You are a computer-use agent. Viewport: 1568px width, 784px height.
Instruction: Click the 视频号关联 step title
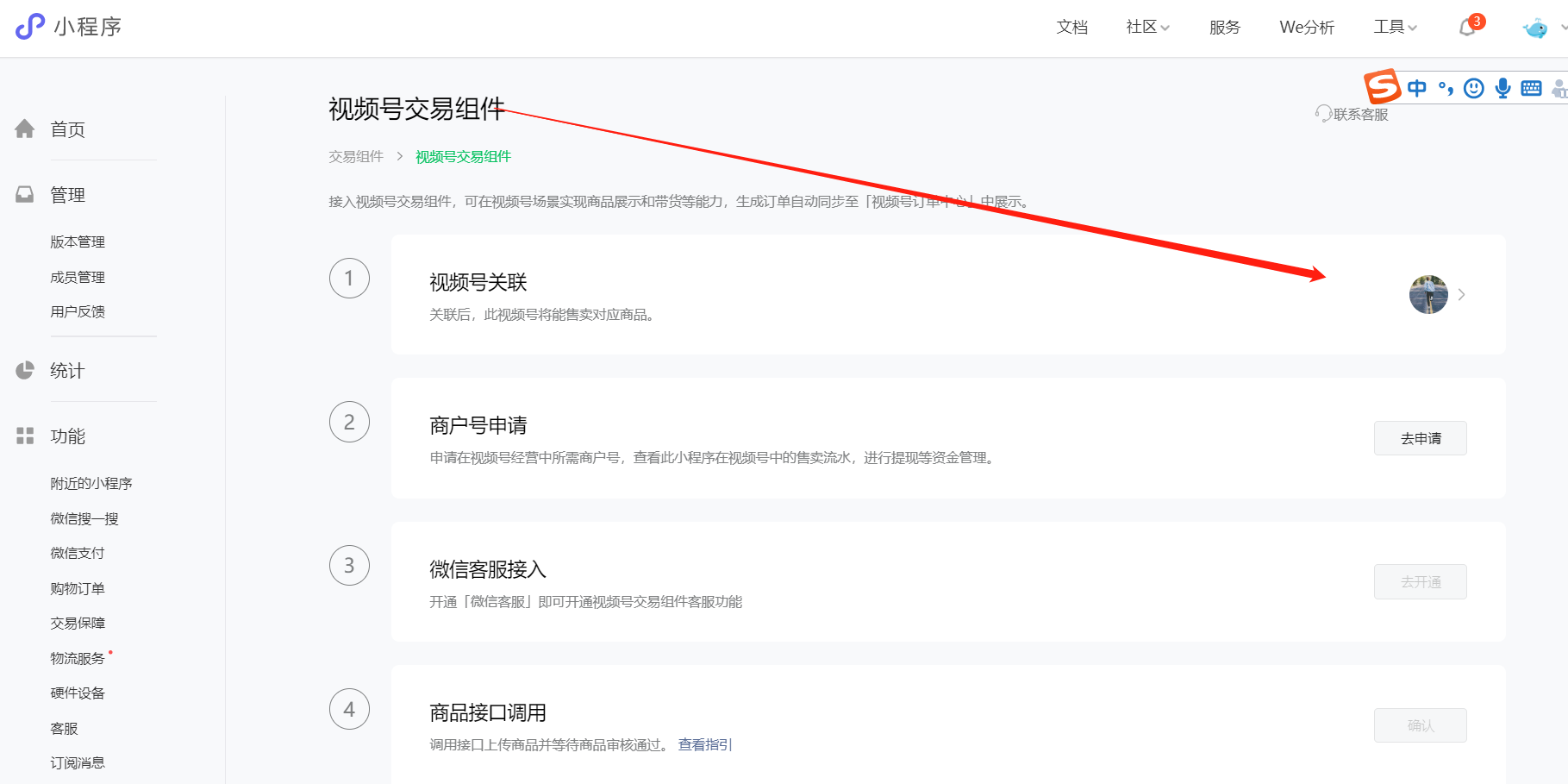[478, 282]
